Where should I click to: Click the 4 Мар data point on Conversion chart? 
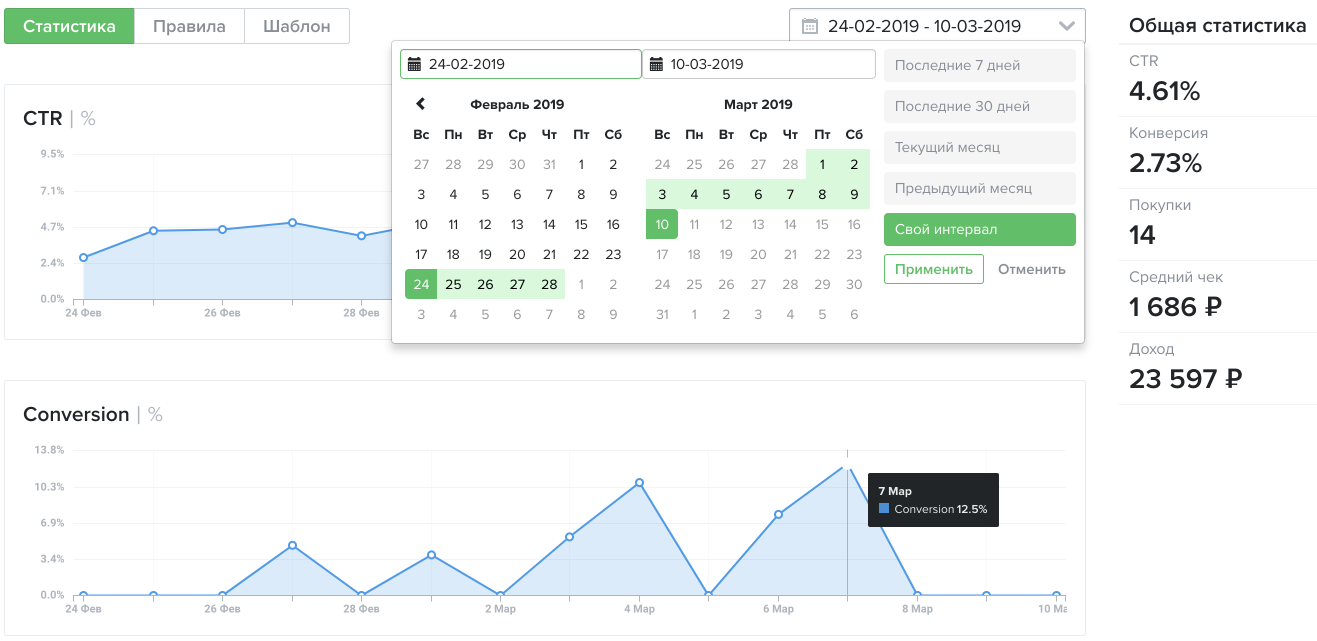[x=639, y=483]
